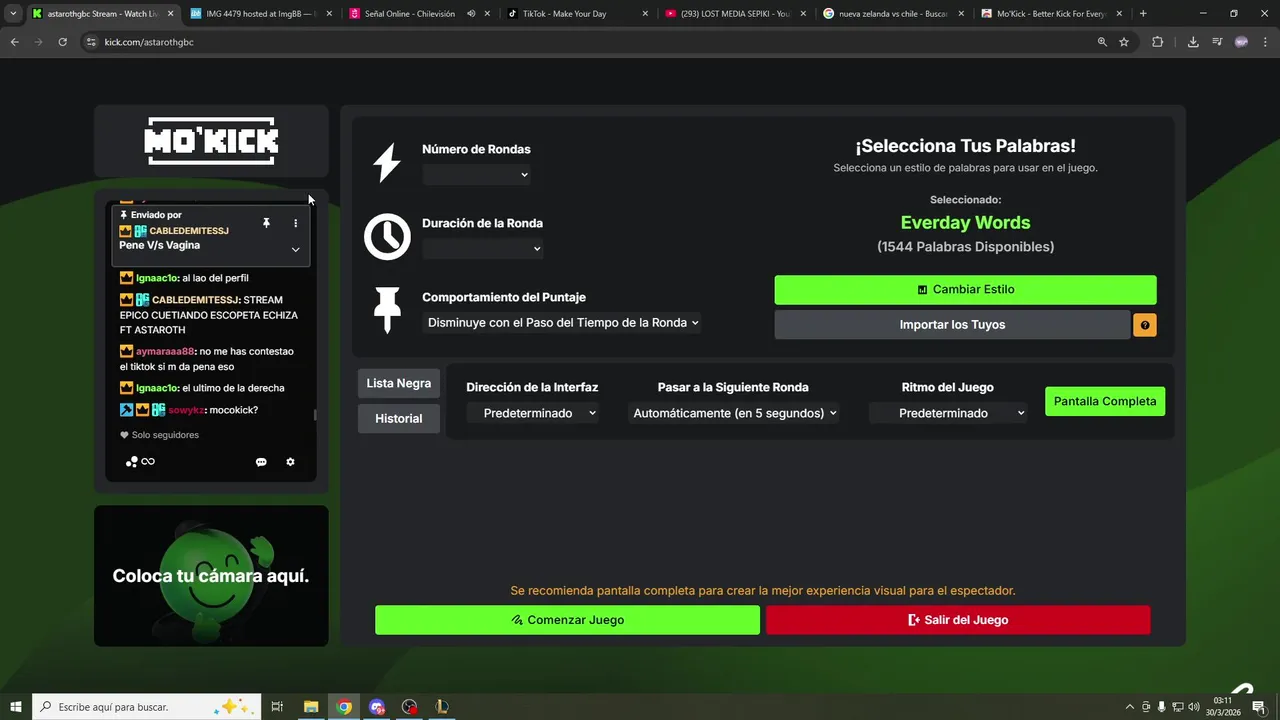The width and height of the screenshot is (1280, 720).
Task: Click Chrome icon on taskbar
Action: [x=344, y=707]
